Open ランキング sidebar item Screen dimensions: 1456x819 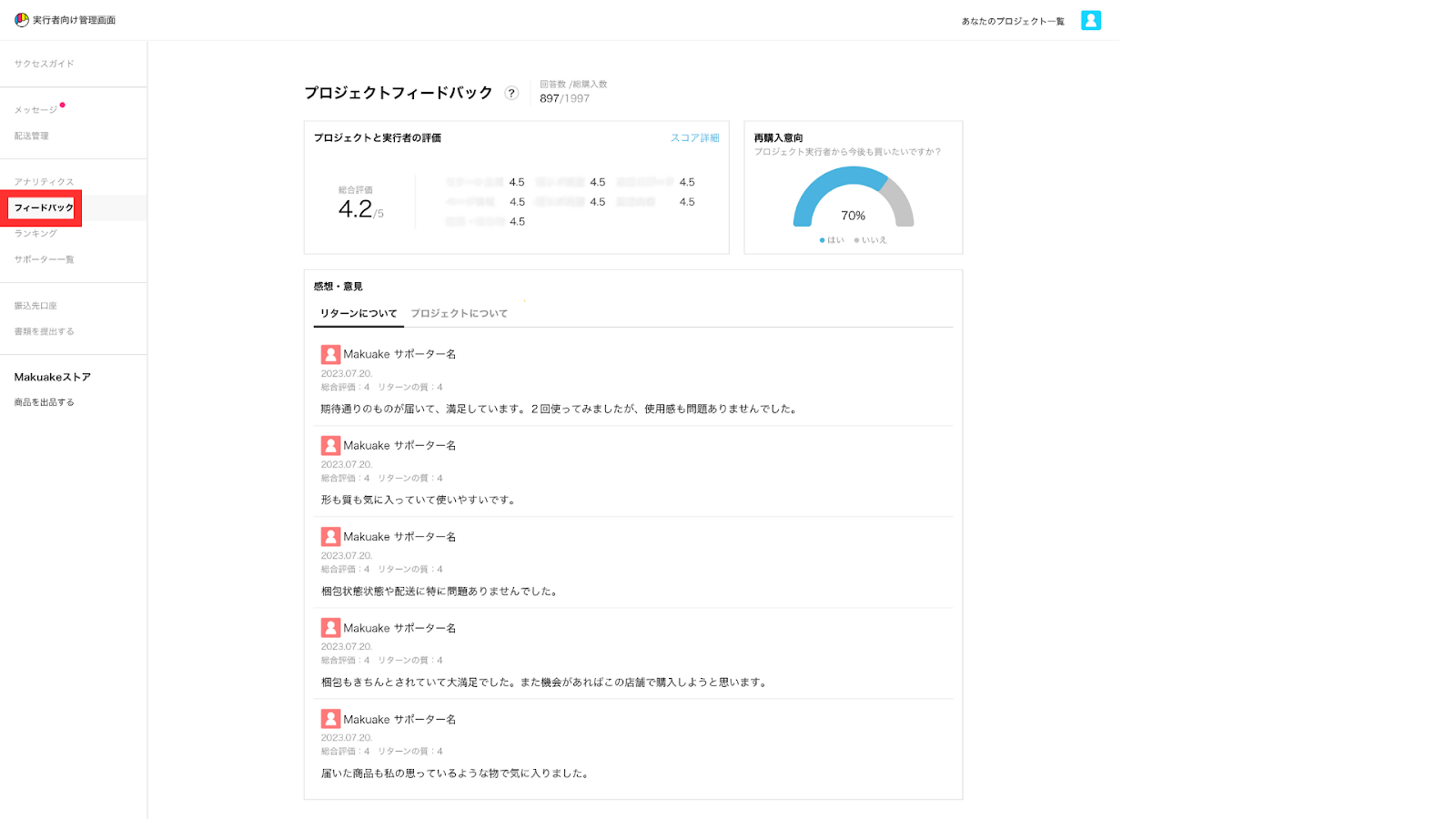pyautogui.click(x=35, y=234)
